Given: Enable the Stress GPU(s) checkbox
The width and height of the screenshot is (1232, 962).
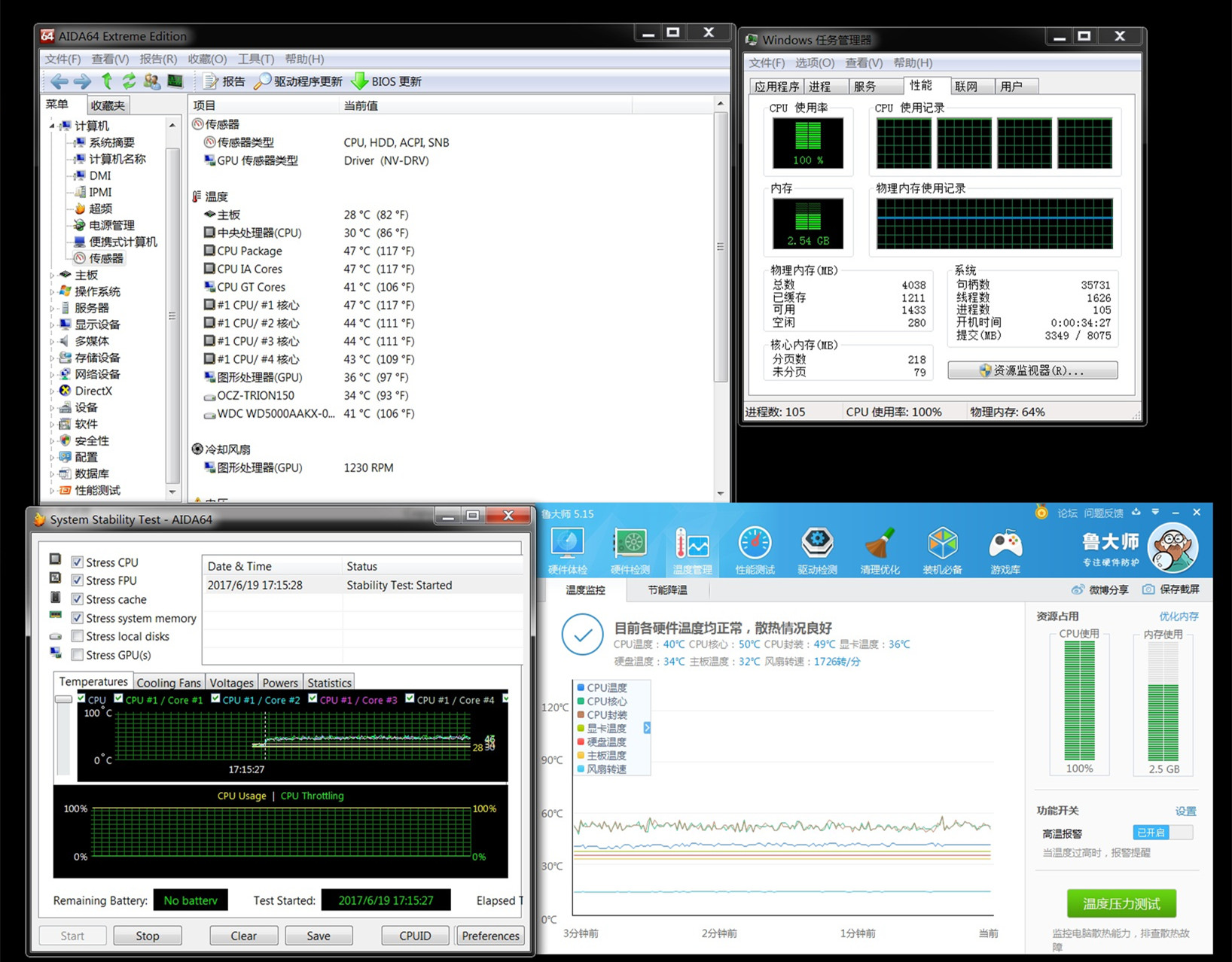Looking at the screenshot, I should pyautogui.click(x=77, y=655).
